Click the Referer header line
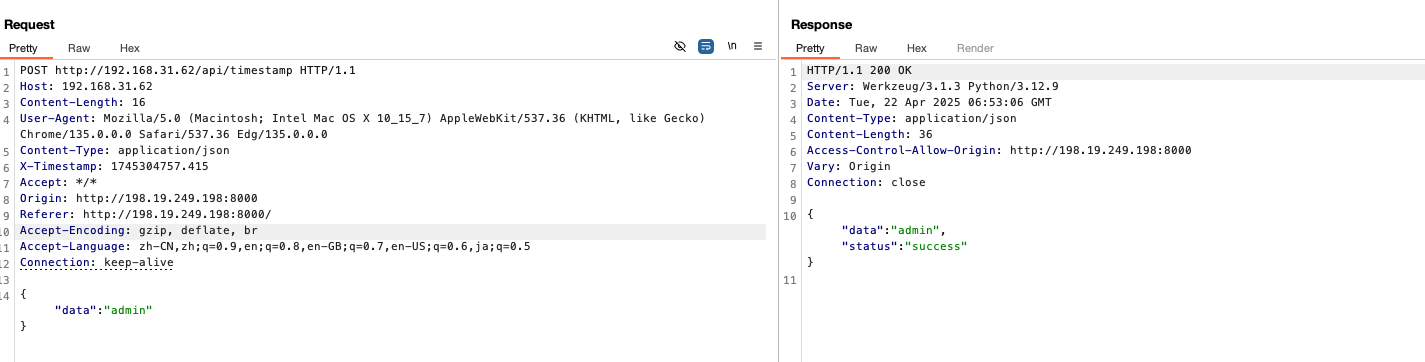The height and width of the screenshot is (362, 1425). 146,215
